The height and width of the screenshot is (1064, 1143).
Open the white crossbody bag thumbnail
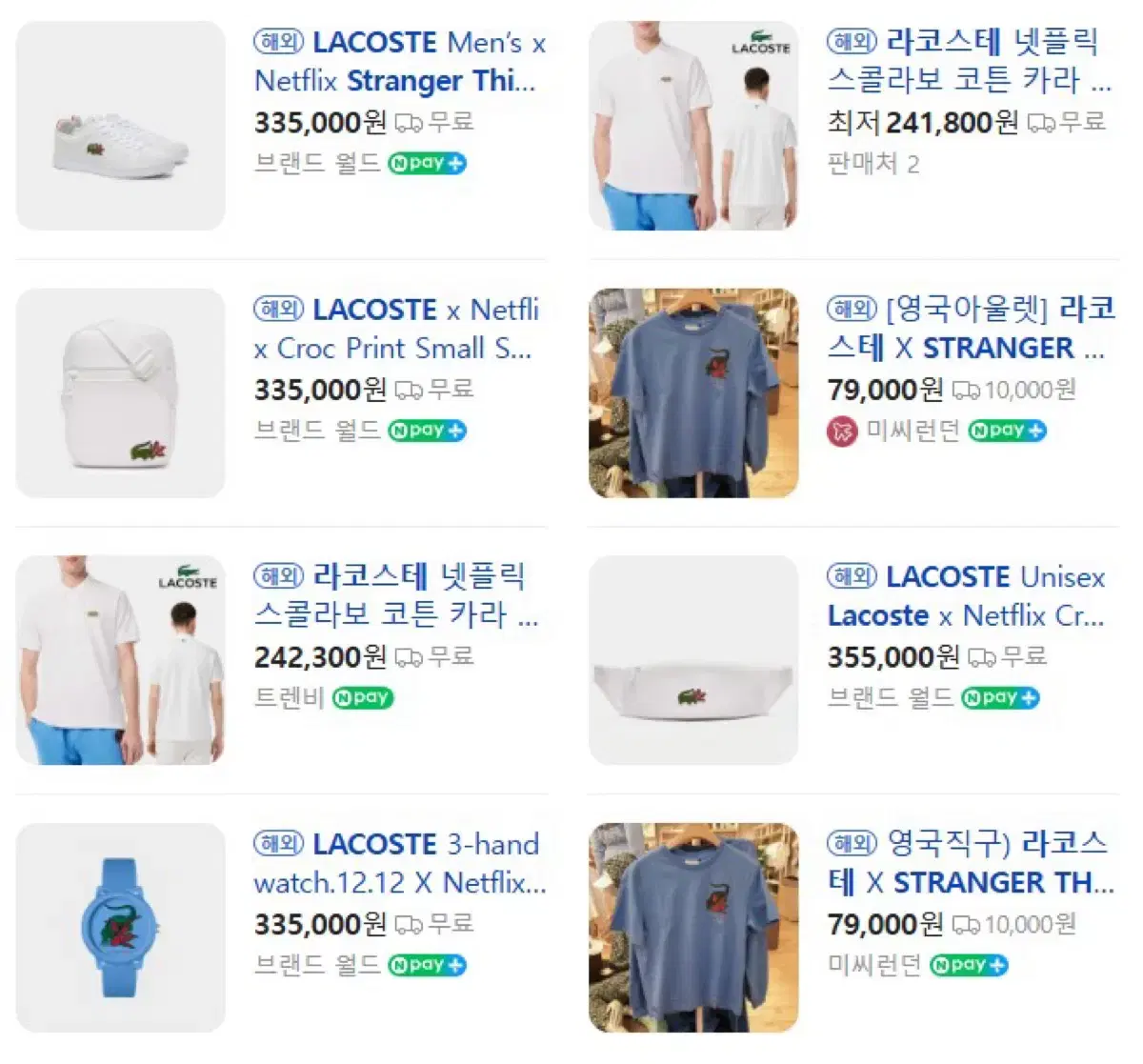(121, 392)
